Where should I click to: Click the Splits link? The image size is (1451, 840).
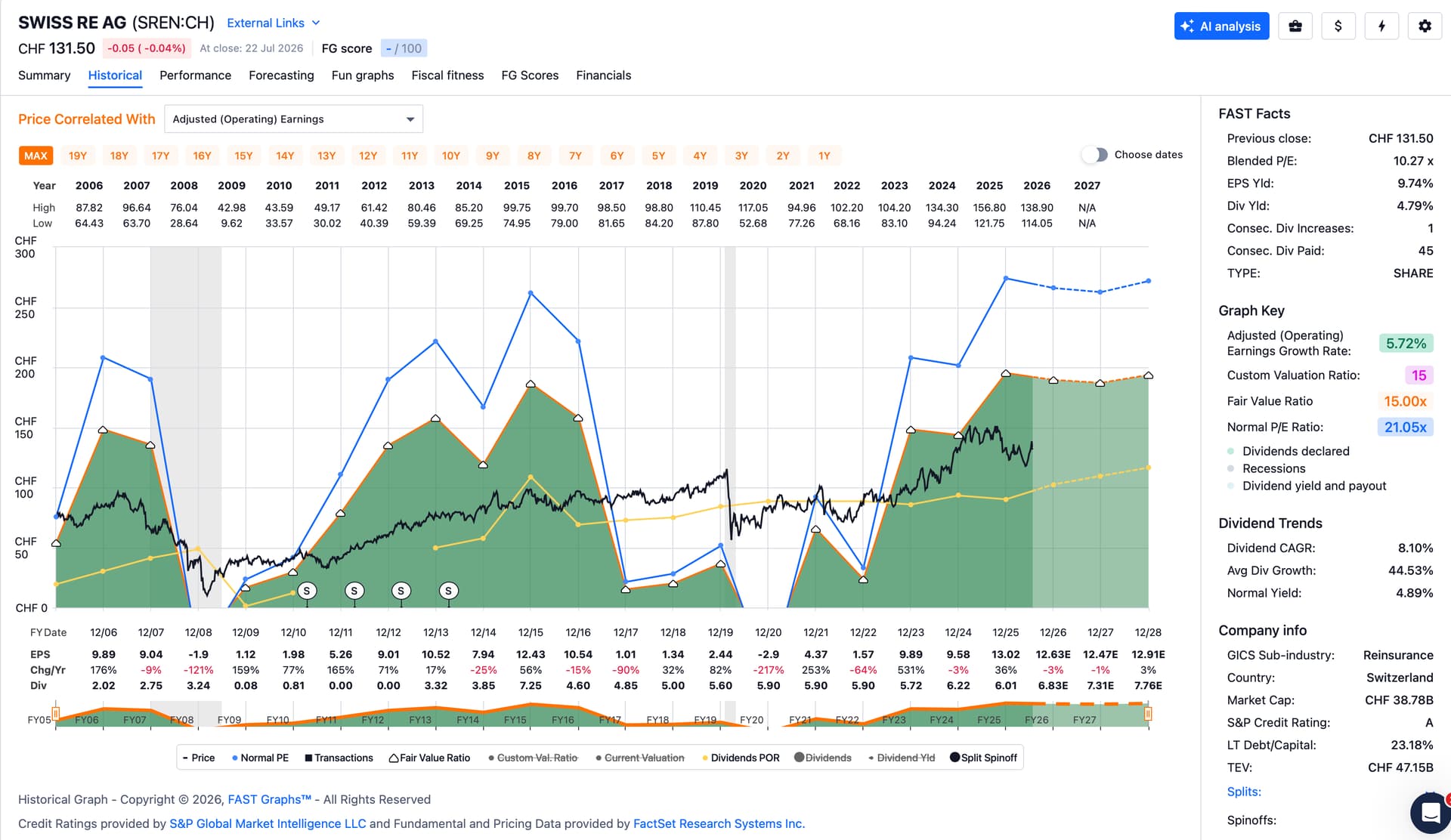1244,792
